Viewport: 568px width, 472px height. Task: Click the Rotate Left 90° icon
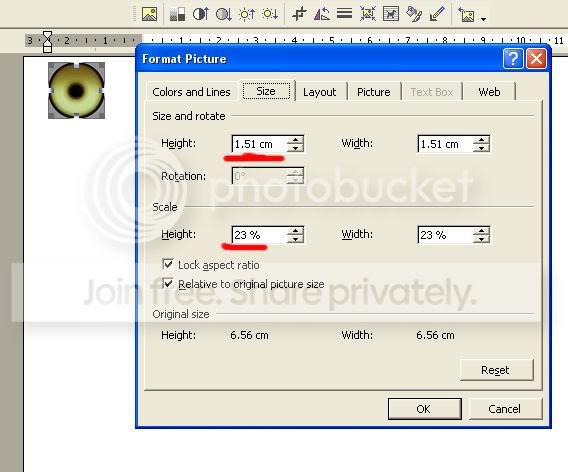click(x=322, y=14)
